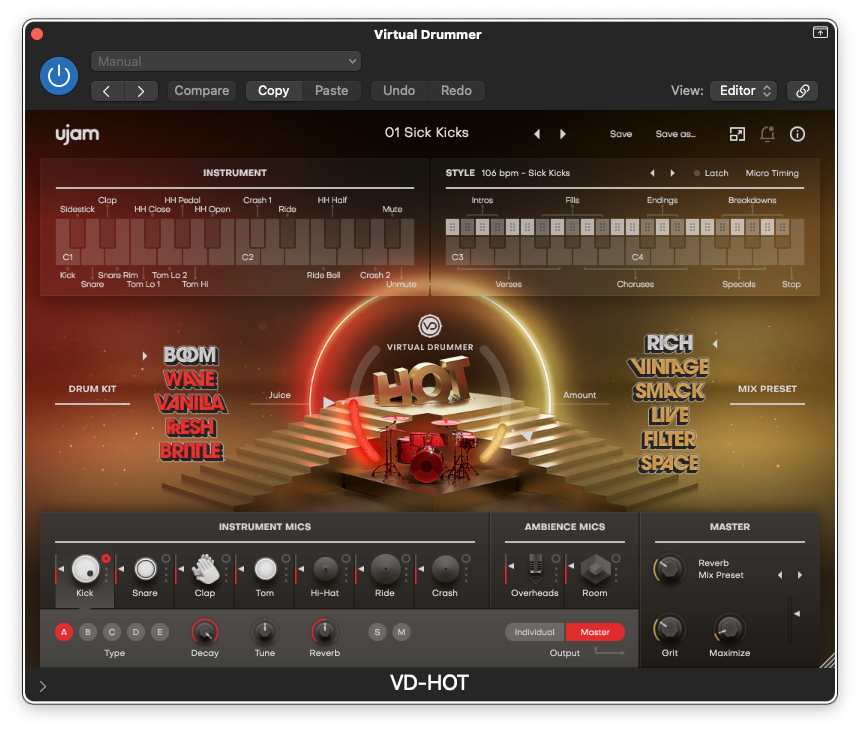This screenshot has width=860, height=731.
Task: Select the FILTER mix preset
Action: [x=669, y=440]
